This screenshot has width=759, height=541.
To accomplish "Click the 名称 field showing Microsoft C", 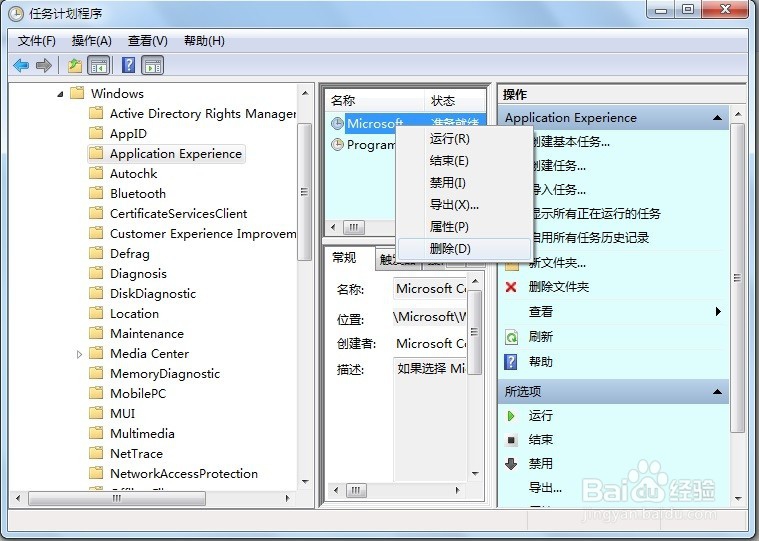I will [x=430, y=289].
